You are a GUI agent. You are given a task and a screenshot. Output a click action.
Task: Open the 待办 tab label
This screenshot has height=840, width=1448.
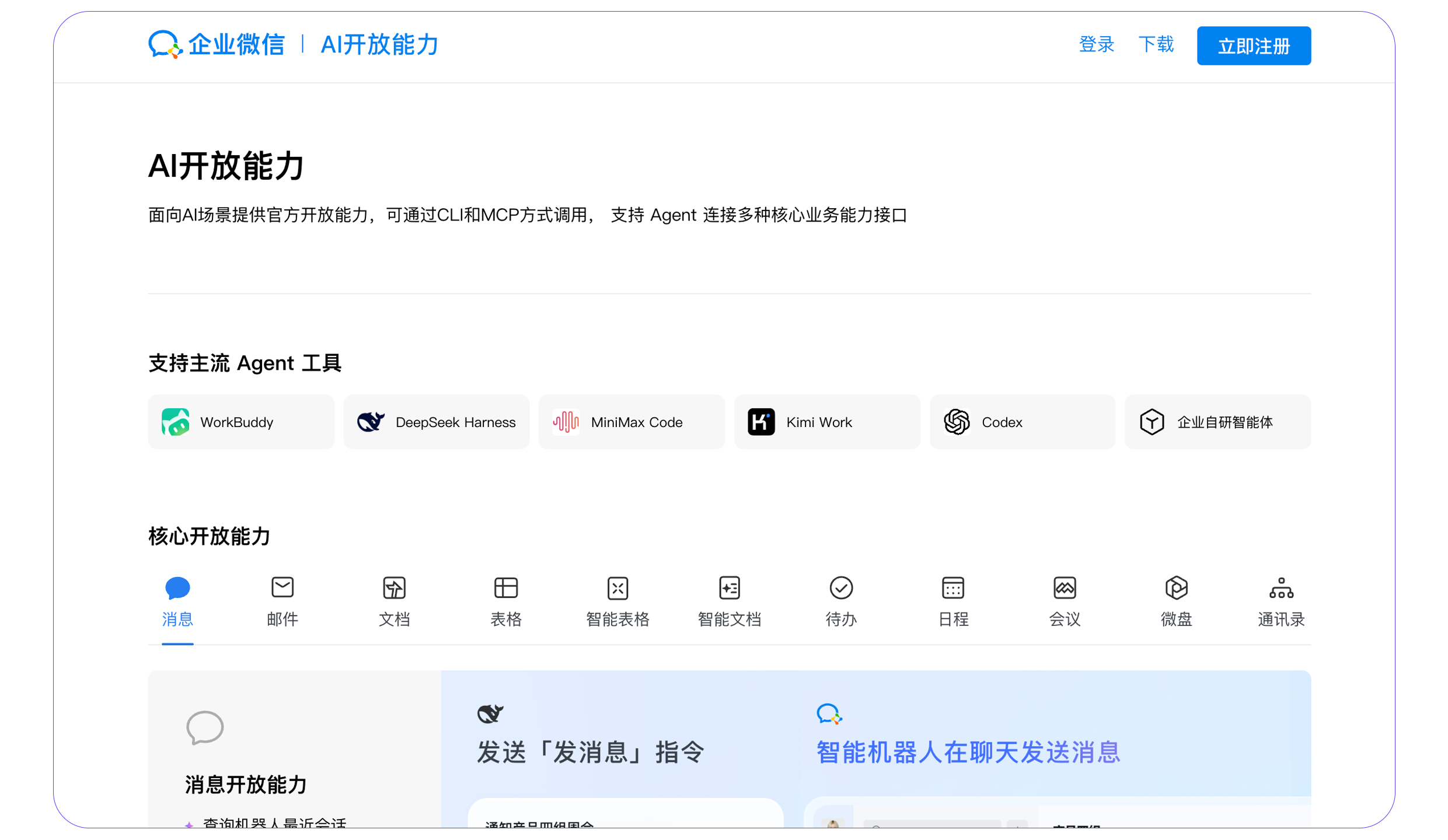tap(841, 618)
